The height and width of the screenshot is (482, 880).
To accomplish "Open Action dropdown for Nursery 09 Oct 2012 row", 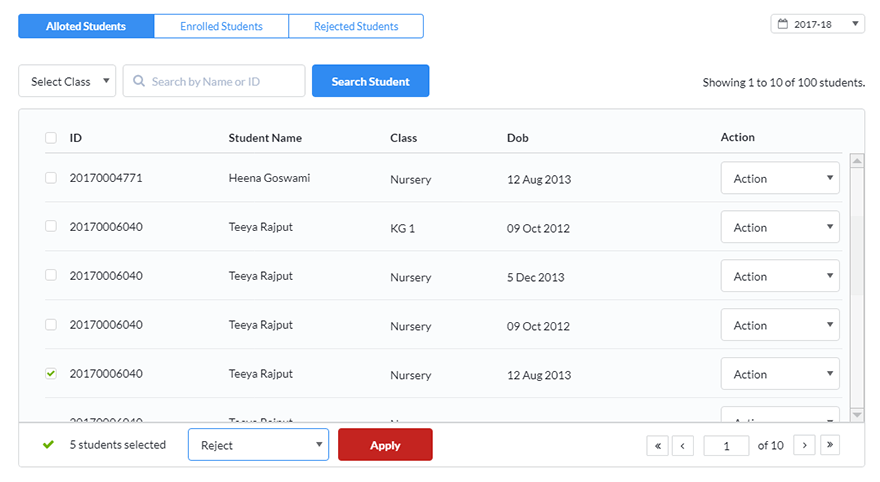I will click(780, 324).
